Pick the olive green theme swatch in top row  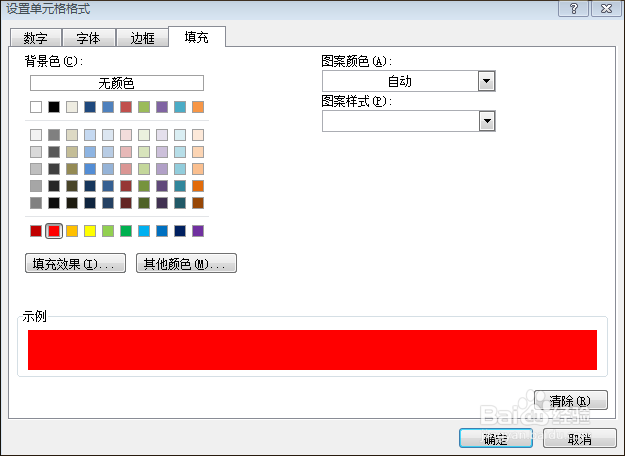[x=144, y=107]
